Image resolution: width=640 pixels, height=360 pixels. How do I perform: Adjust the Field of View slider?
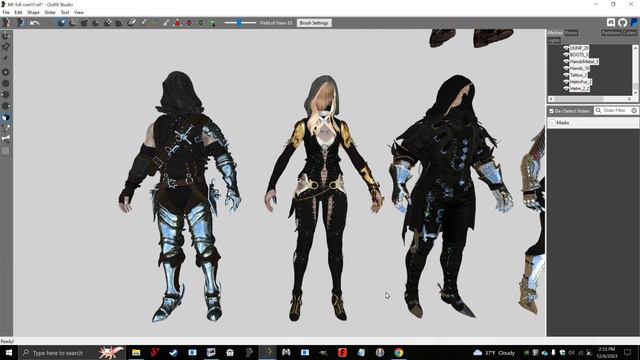tap(240, 23)
